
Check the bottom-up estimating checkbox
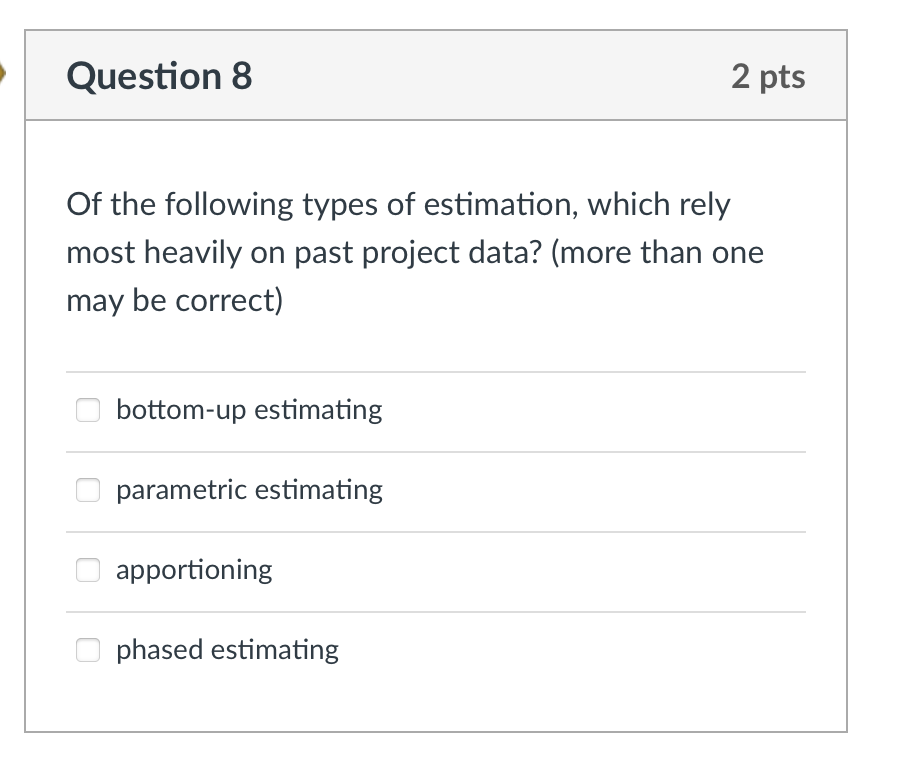(x=88, y=410)
